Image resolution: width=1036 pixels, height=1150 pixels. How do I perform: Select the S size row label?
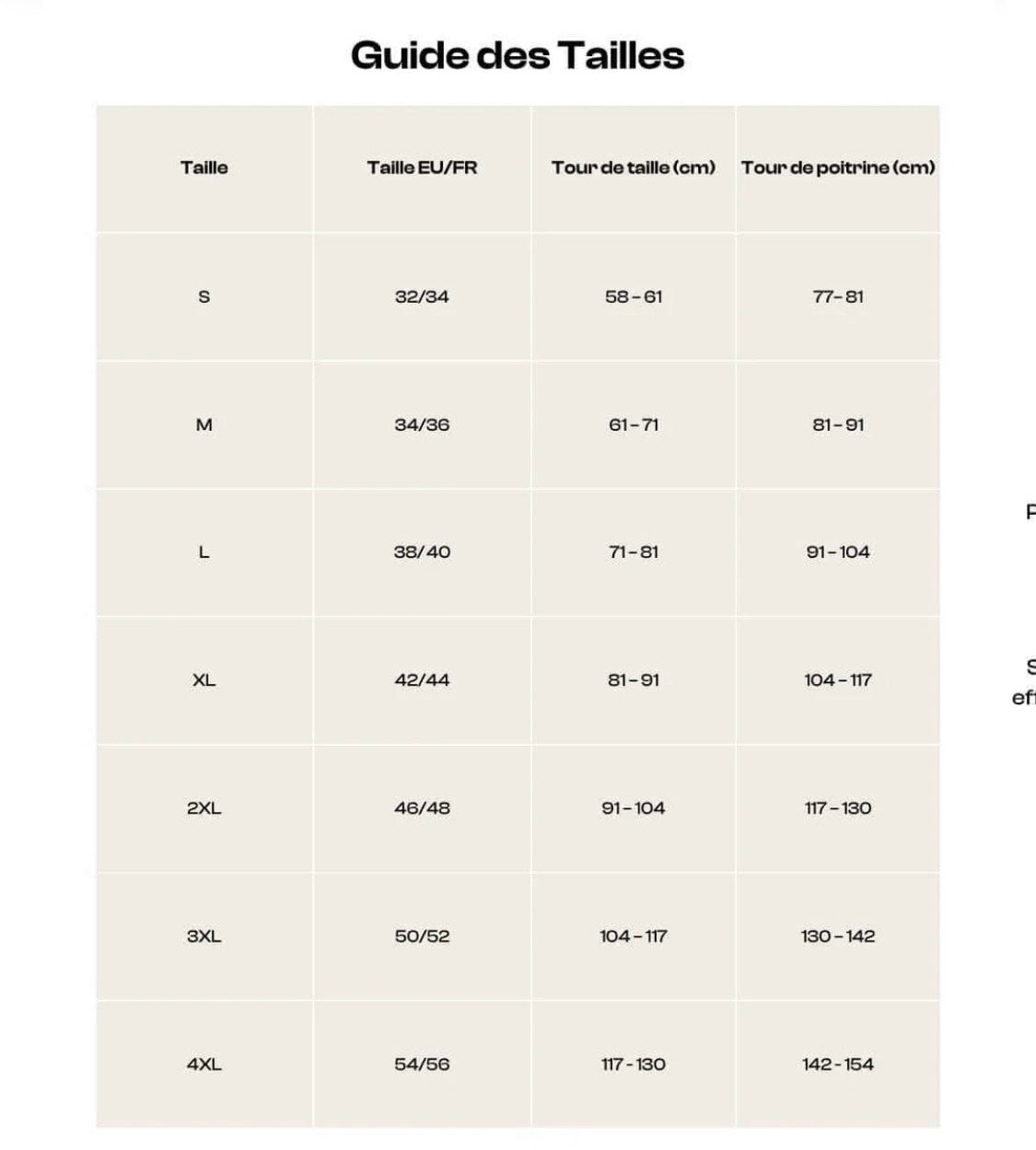pyautogui.click(x=204, y=296)
